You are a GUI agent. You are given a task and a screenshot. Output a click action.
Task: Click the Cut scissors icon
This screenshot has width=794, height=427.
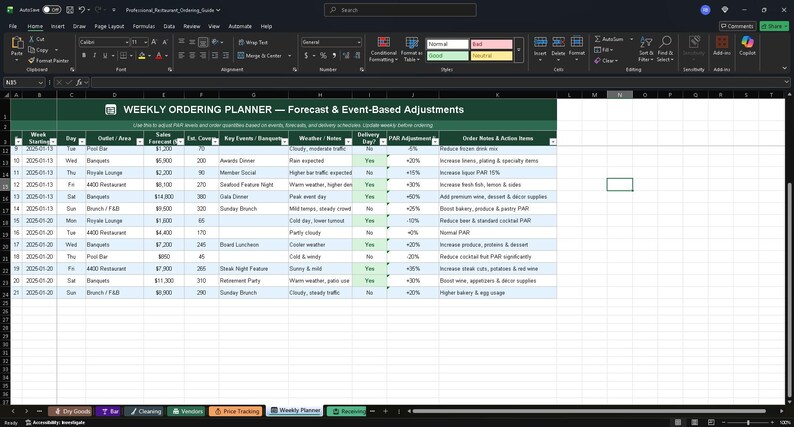[x=32, y=39]
